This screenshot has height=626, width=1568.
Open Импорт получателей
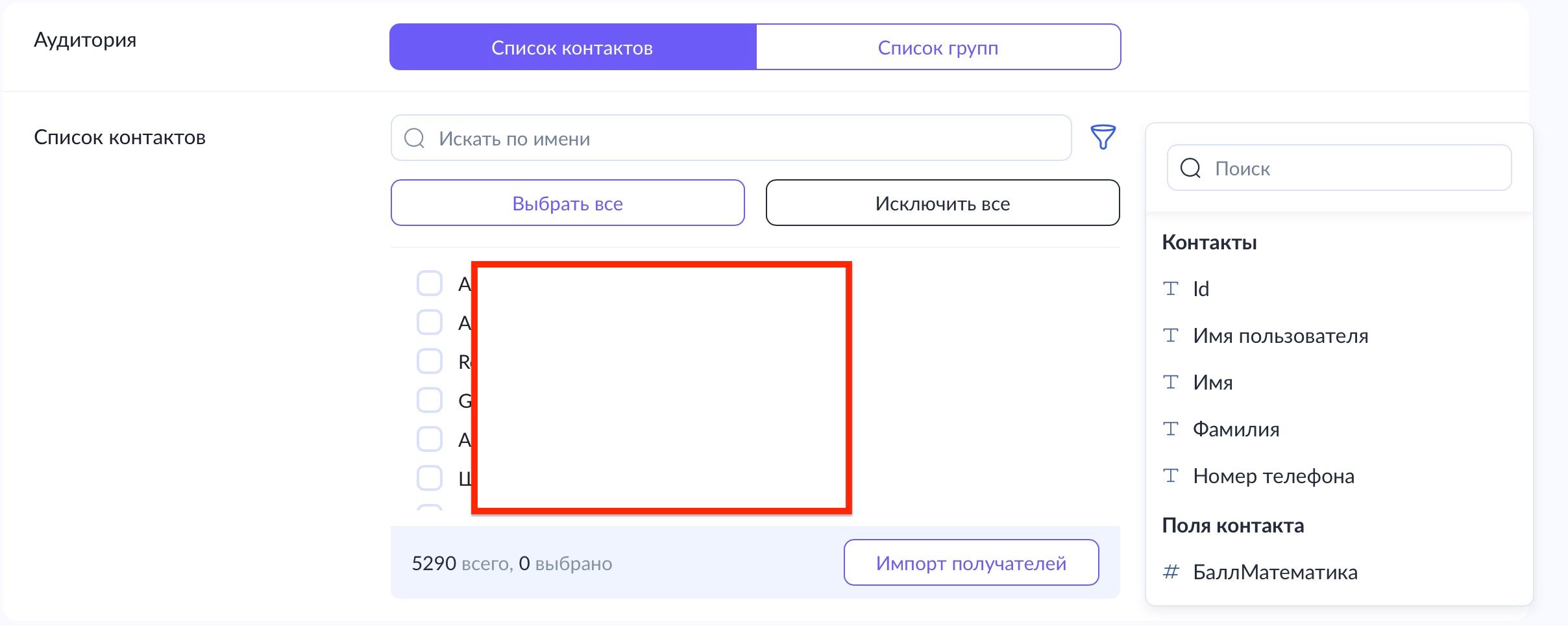coord(970,563)
